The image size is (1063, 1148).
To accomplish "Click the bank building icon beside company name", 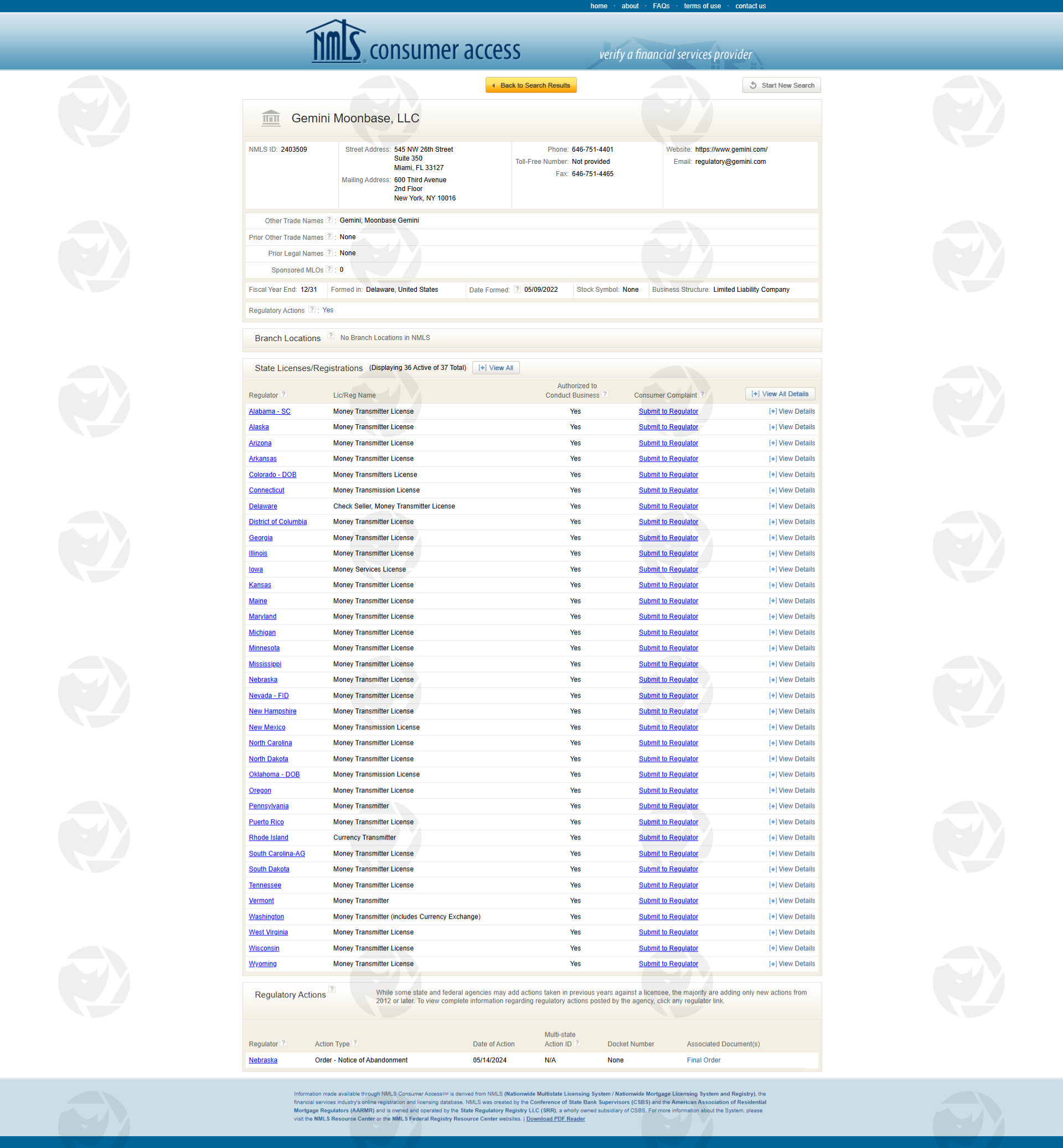I will pos(271,118).
